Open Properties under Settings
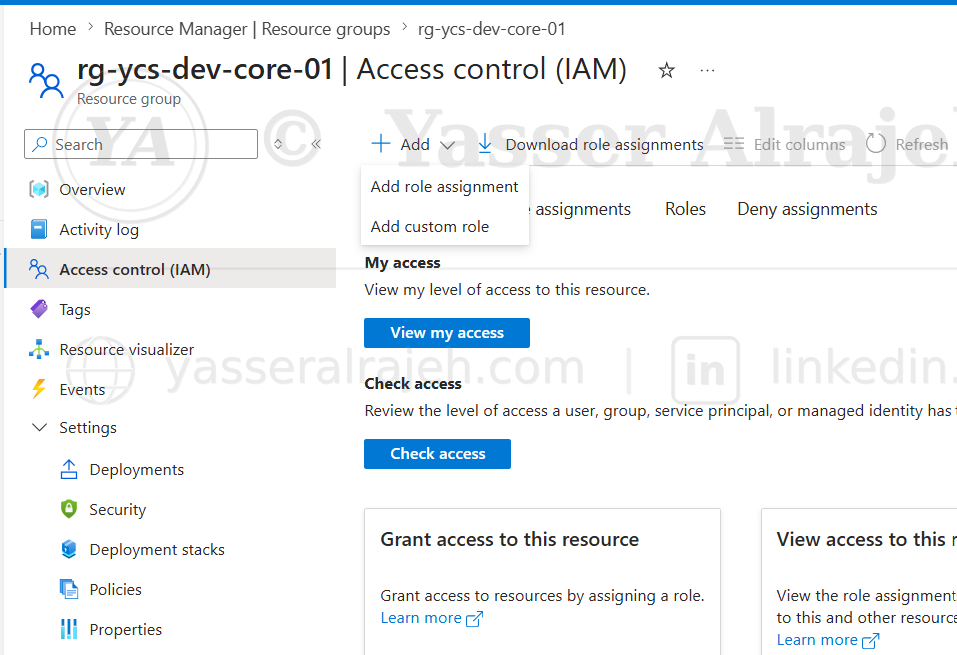957x655 pixels. [126, 629]
